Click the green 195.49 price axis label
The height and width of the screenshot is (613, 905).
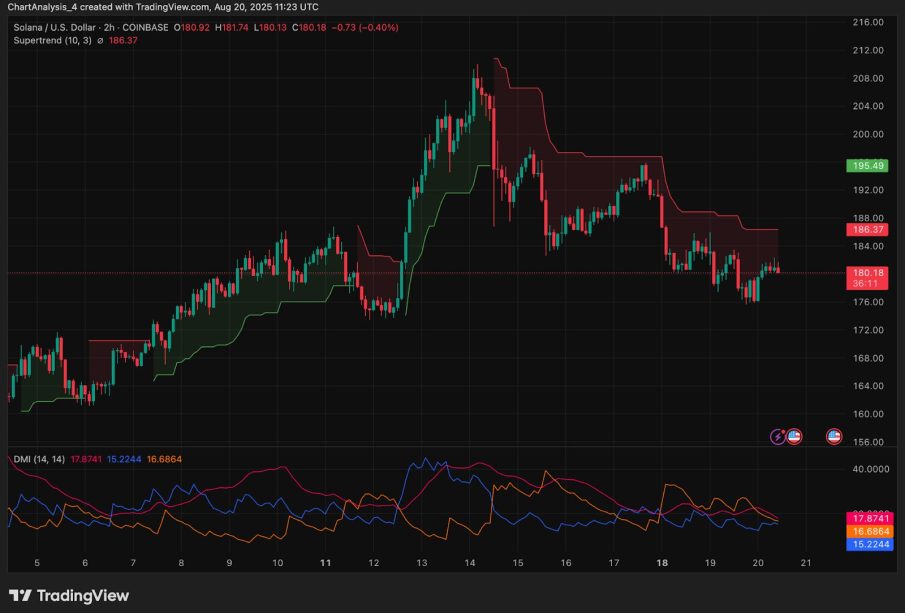[866, 165]
